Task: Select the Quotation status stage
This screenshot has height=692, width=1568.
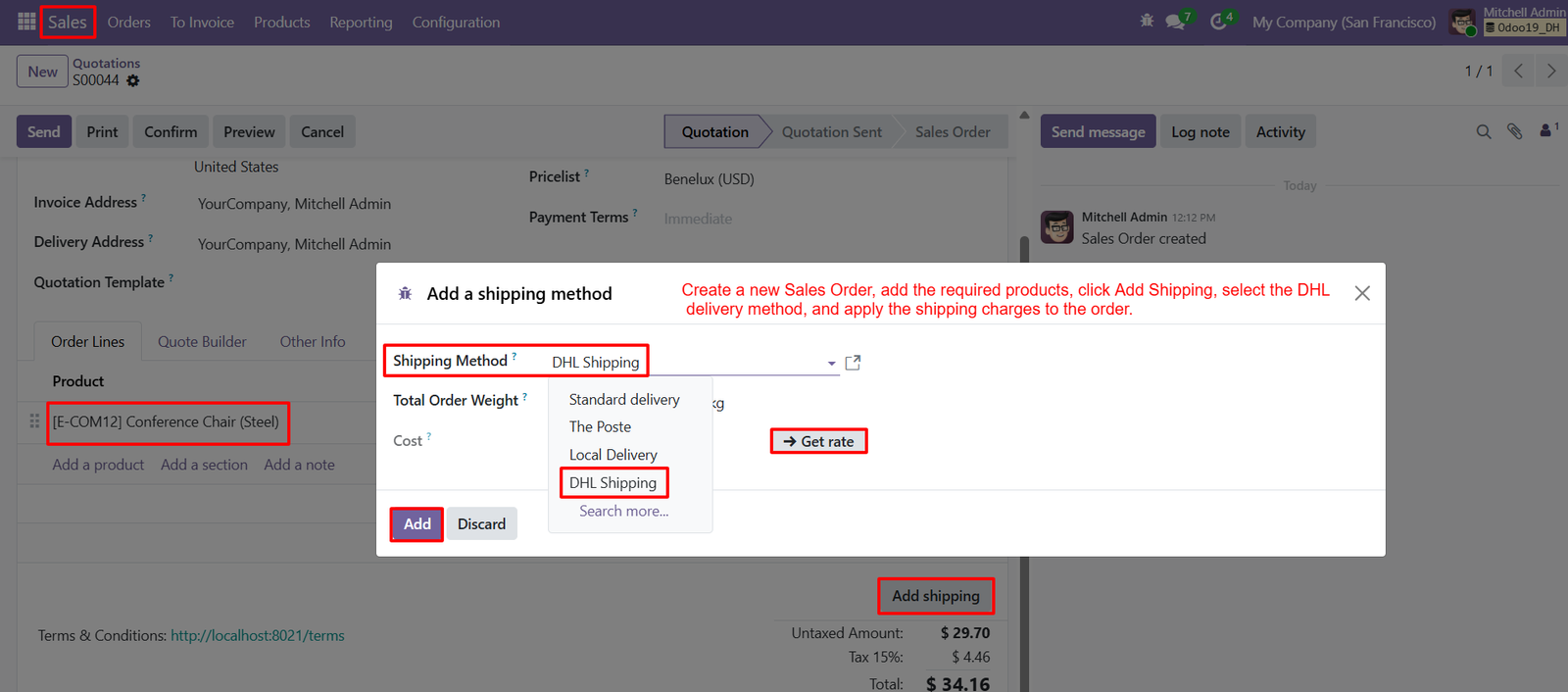Action: (x=714, y=131)
